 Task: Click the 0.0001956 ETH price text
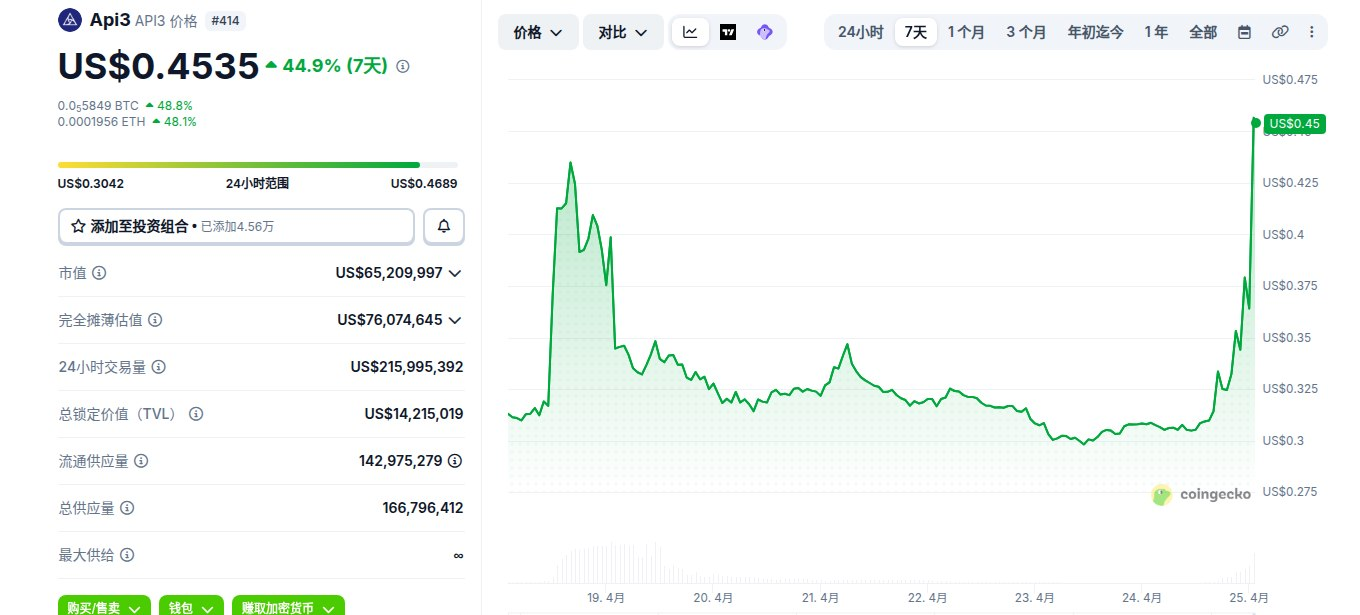coord(101,122)
